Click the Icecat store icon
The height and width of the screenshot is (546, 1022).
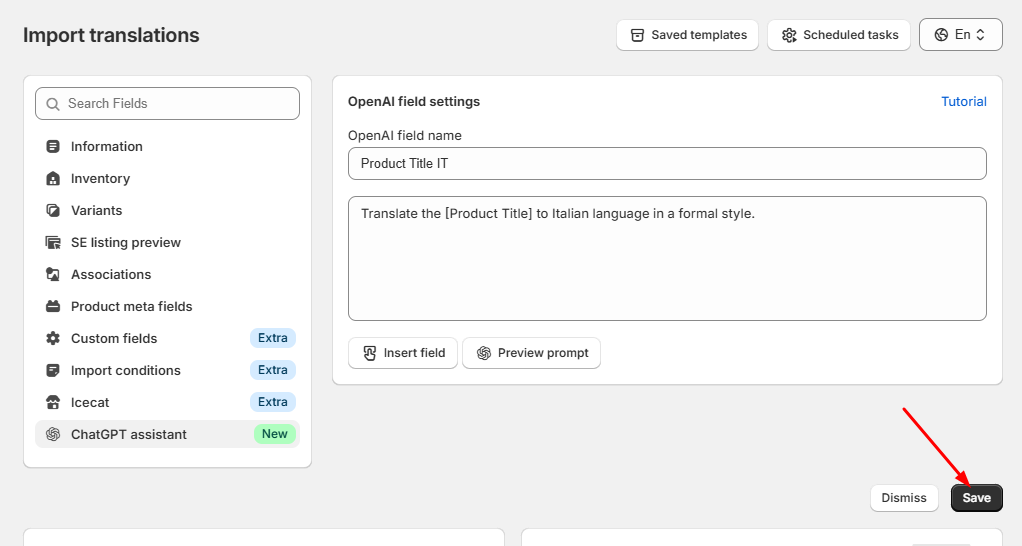tap(53, 402)
